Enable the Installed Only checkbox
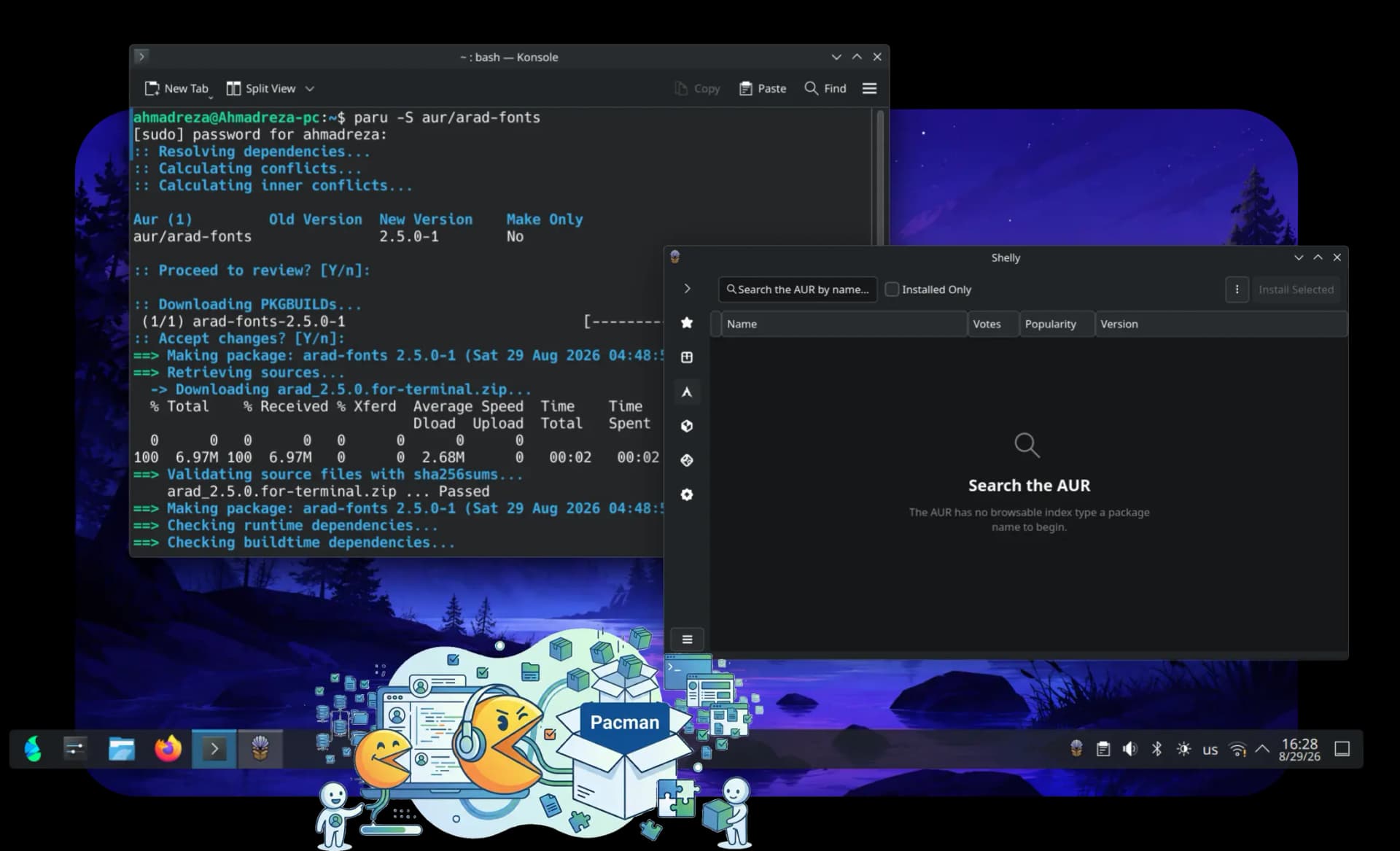The image size is (1400, 851). tap(892, 290)
